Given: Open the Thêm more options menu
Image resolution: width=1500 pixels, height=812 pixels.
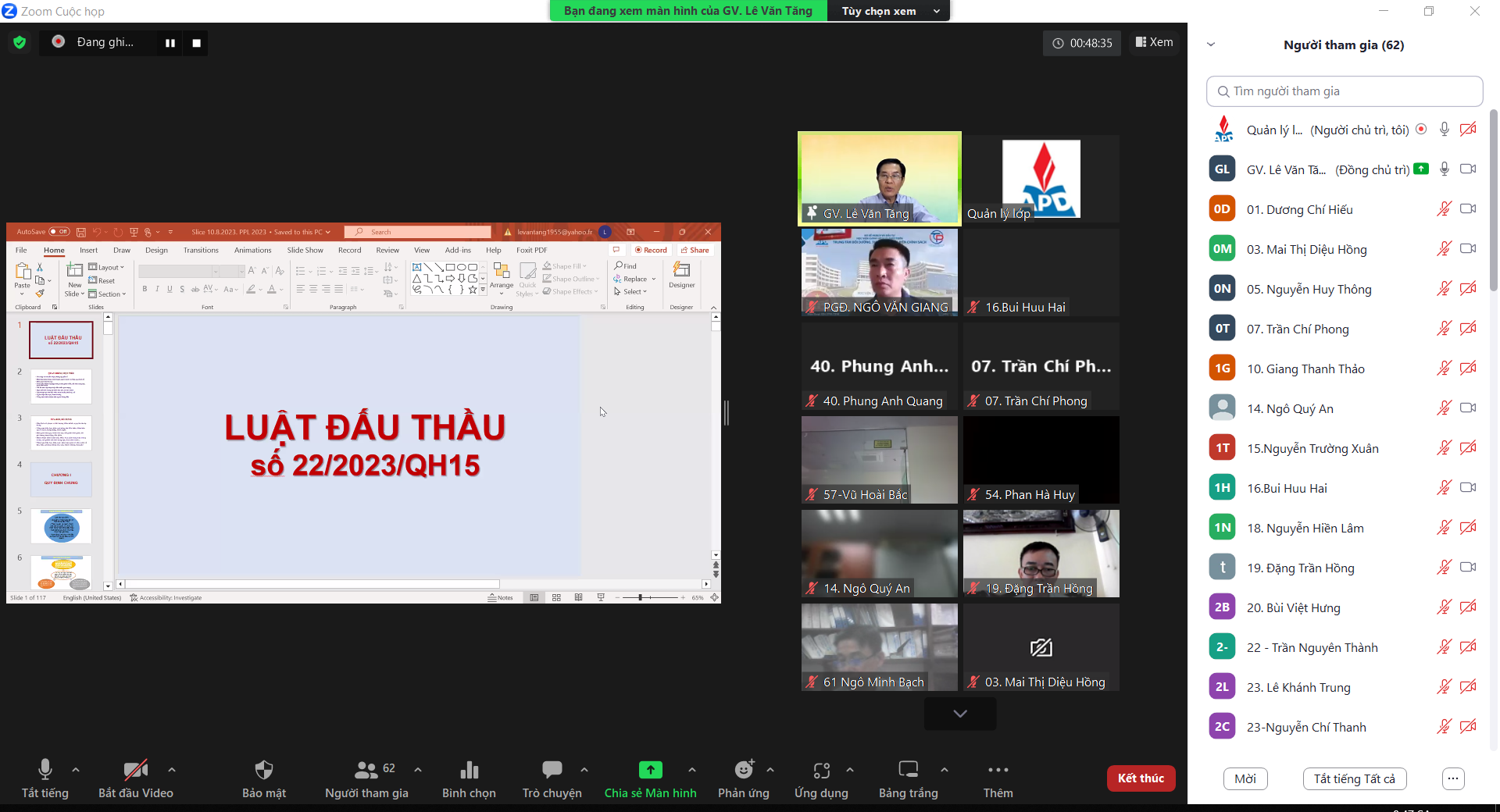Looking at the screenshot, I should tap(998, 771).
